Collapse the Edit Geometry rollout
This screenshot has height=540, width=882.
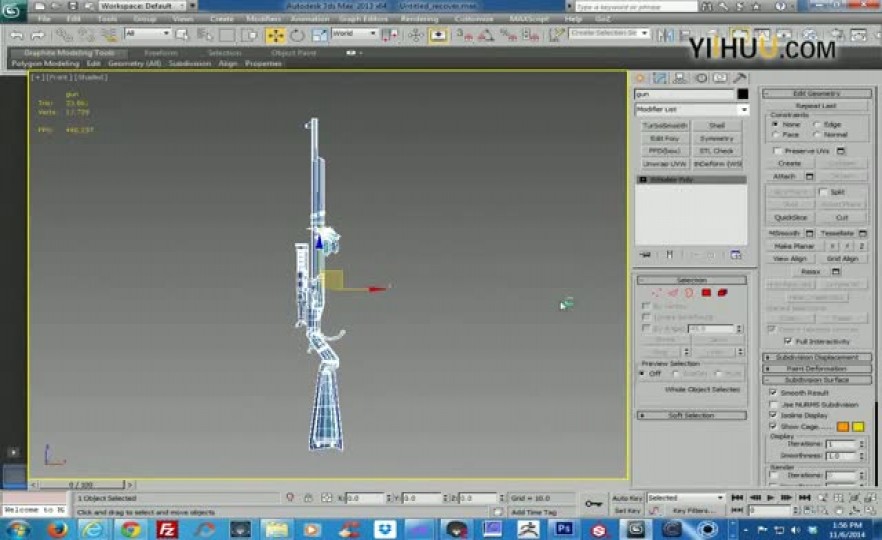coord(817,93)
